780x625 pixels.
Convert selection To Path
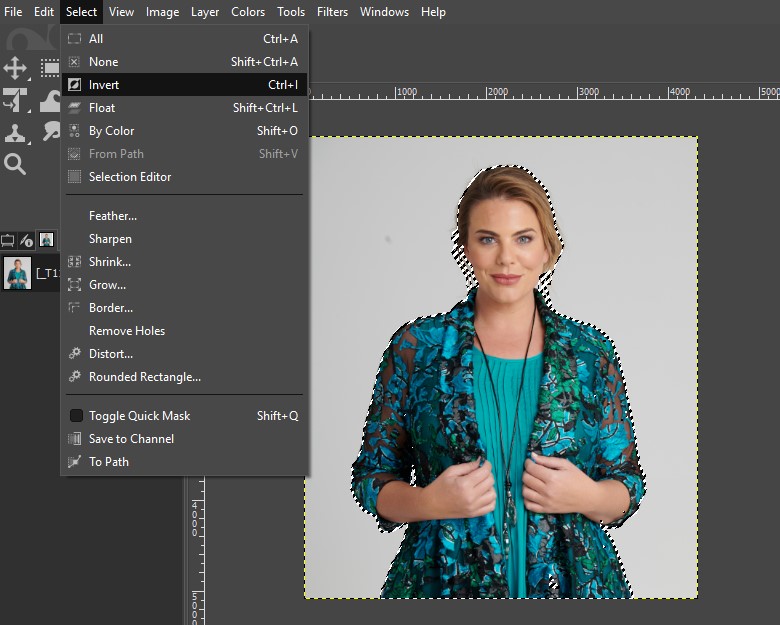tap(185, 462)
